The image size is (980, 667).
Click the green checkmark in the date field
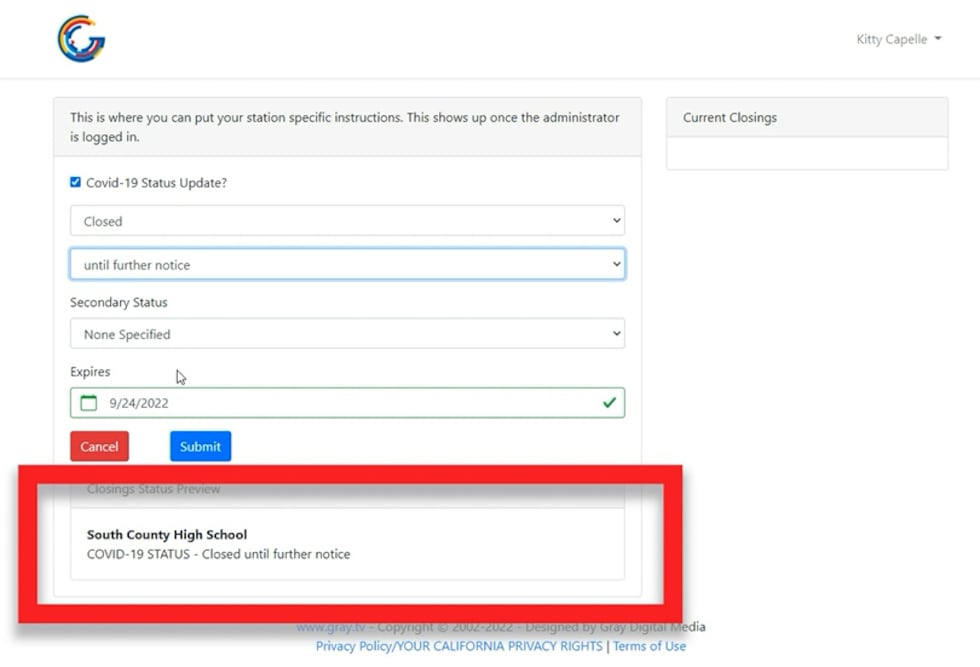(x=609, y=403)
